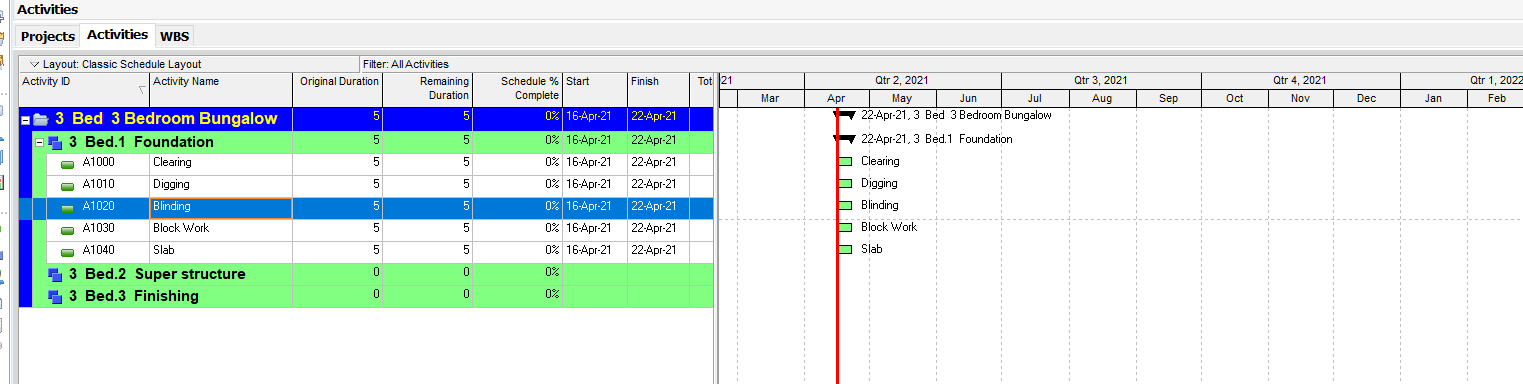The height and width of the screenshot is (384, 1523).
Task: Collapse the 3 Bedroom Bungalow project row
Action: coord(25,120)
